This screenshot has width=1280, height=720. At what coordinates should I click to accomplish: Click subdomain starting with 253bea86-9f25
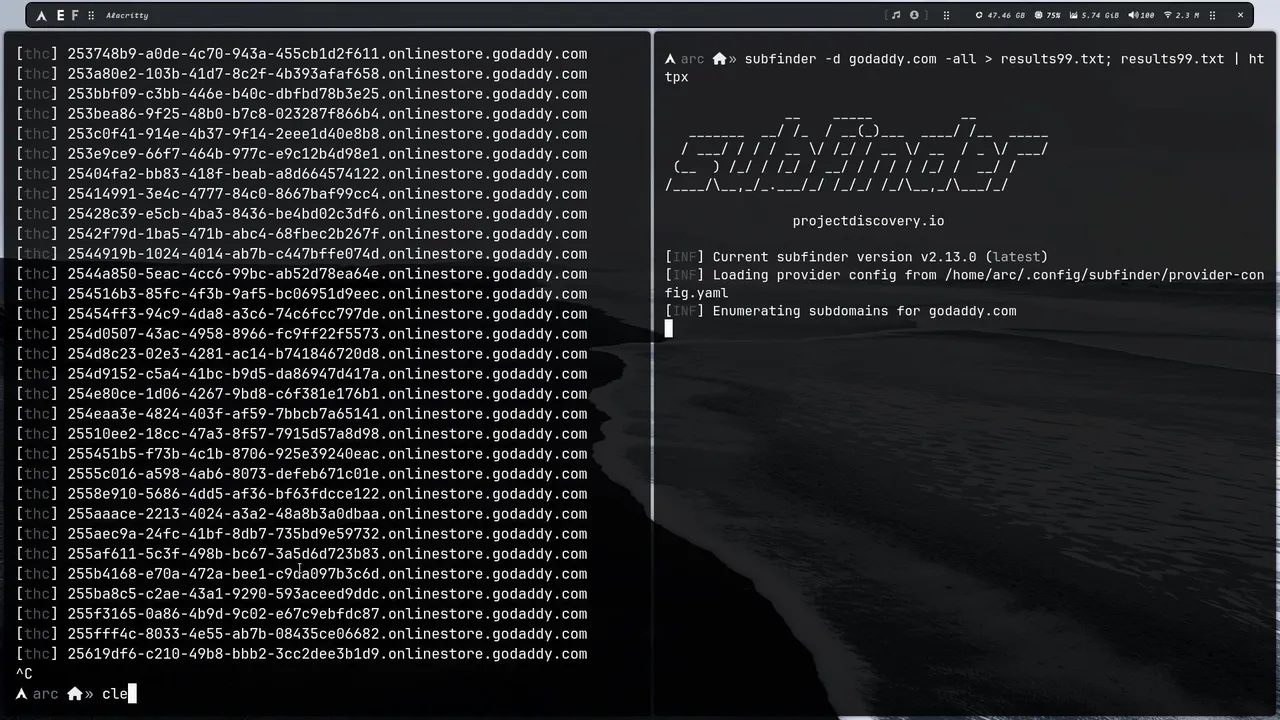(x=327, y=114)
